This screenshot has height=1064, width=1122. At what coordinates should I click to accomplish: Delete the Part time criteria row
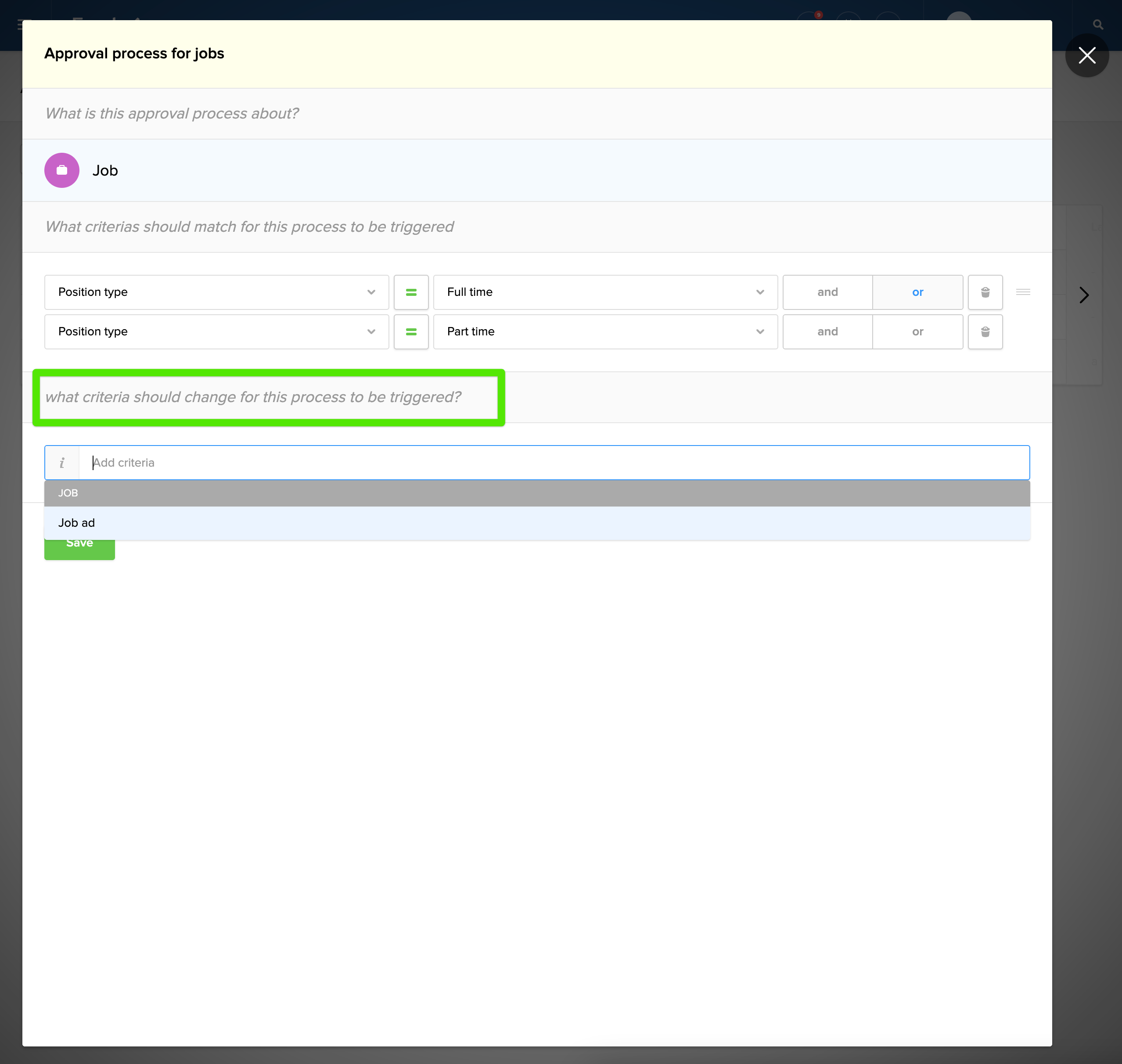coord(985,332)
